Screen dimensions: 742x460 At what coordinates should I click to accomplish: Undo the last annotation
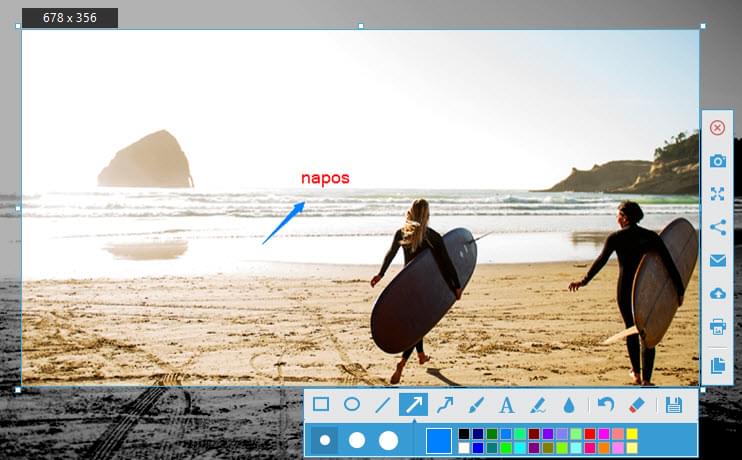click(x=606, y=405)
